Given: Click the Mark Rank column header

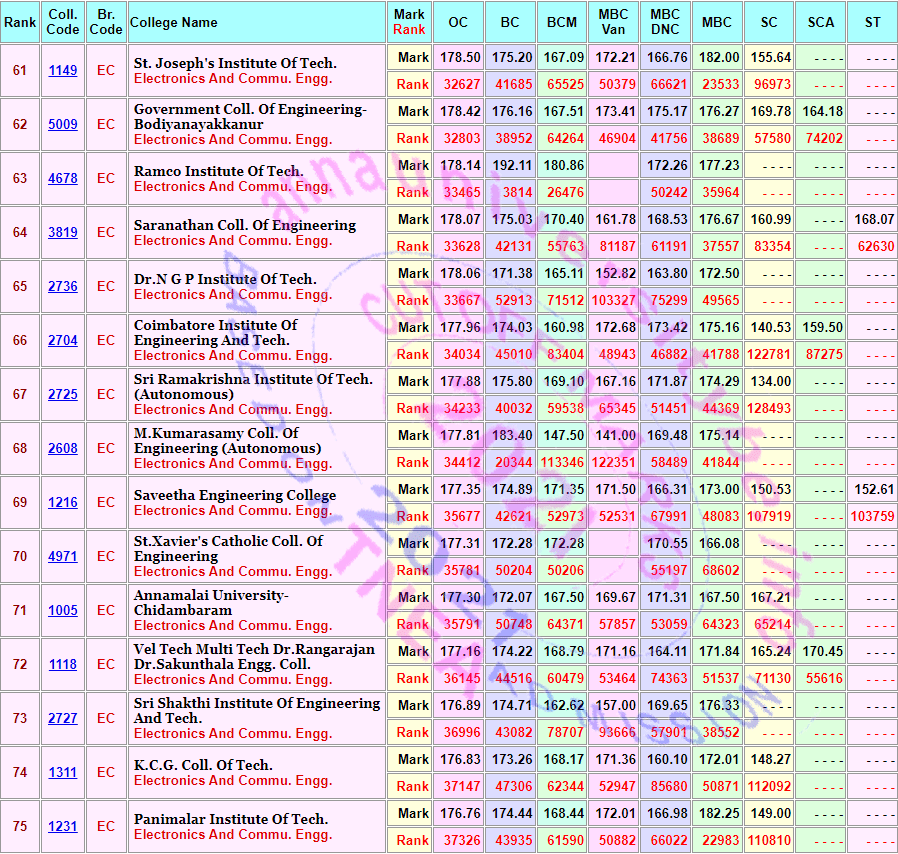Looking at the screenshot, I should click(409, 22).
